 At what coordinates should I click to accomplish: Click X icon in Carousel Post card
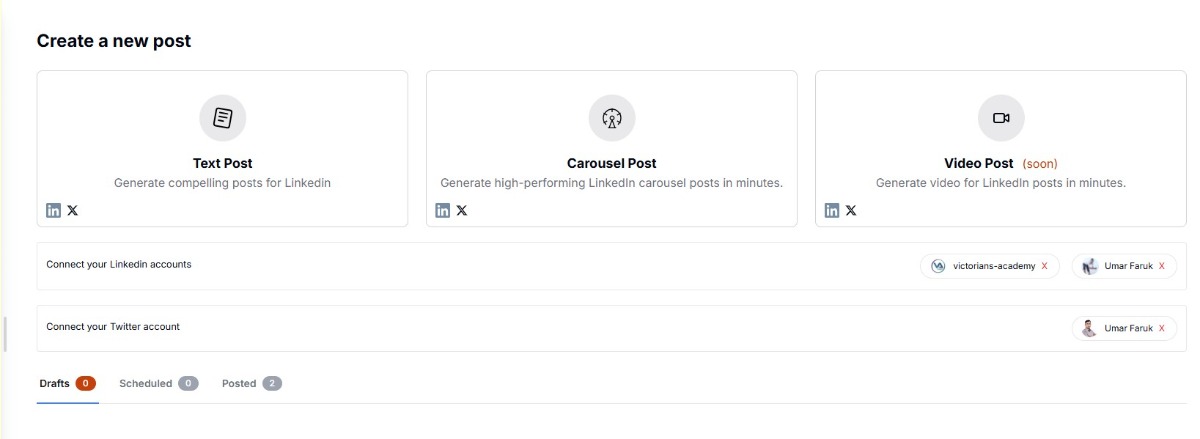[x=461, y=210]
